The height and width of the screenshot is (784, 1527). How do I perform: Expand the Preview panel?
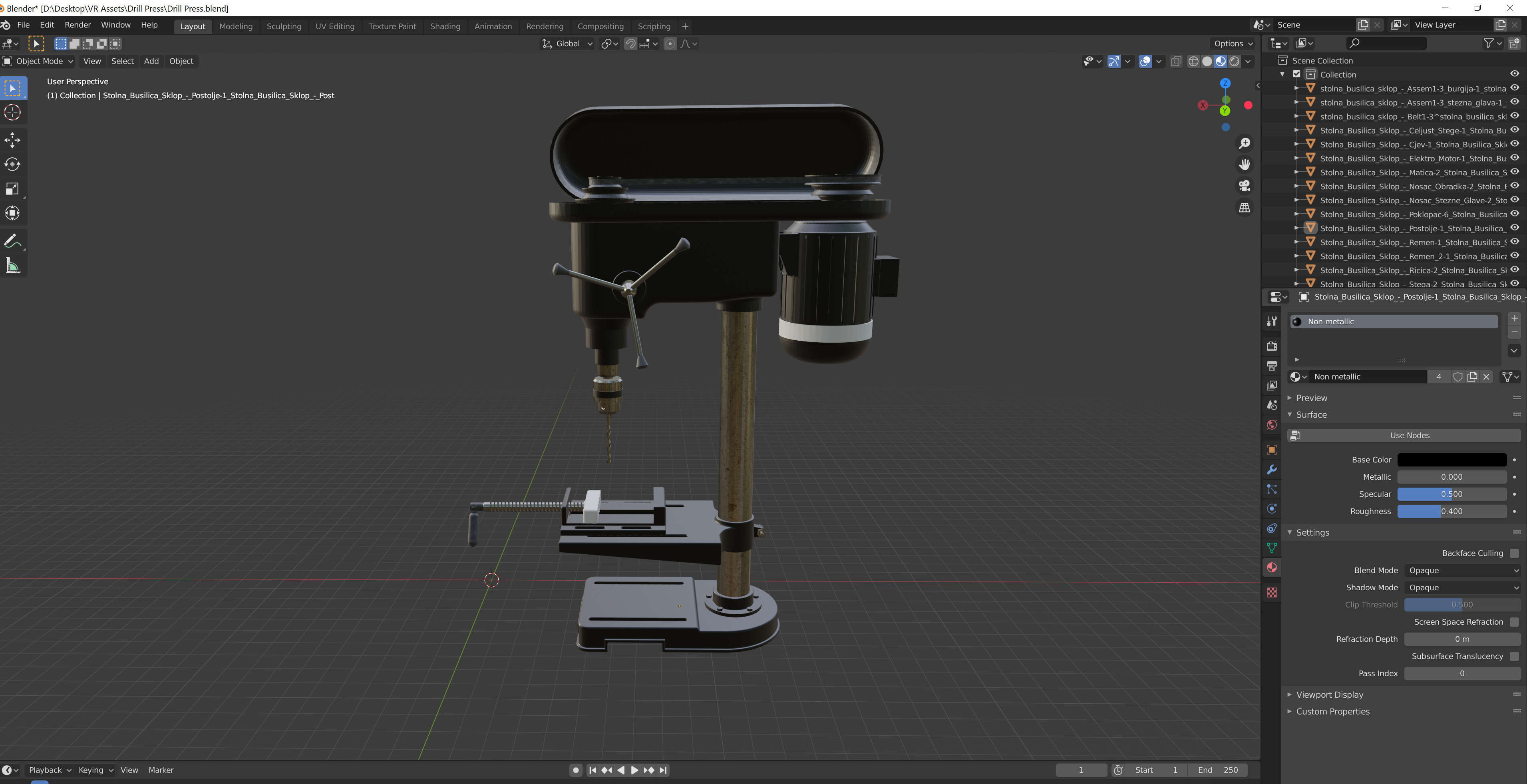(x=1311, y=398)
